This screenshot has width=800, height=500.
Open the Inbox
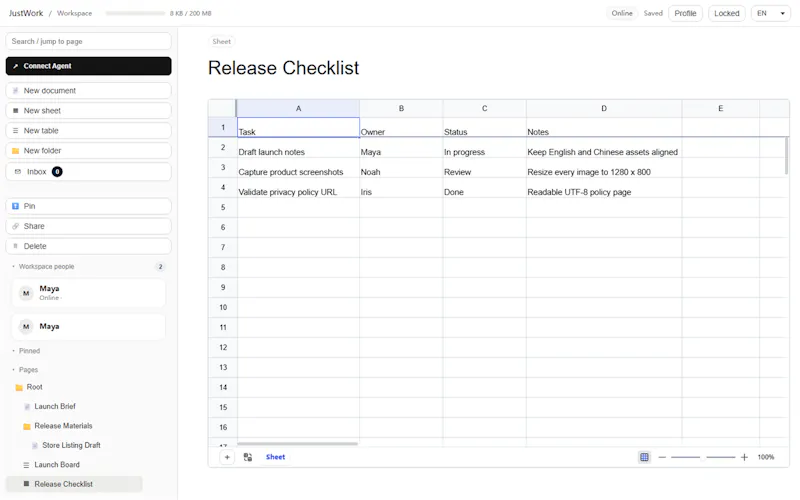pyautogui.click(x=88, y=171)
